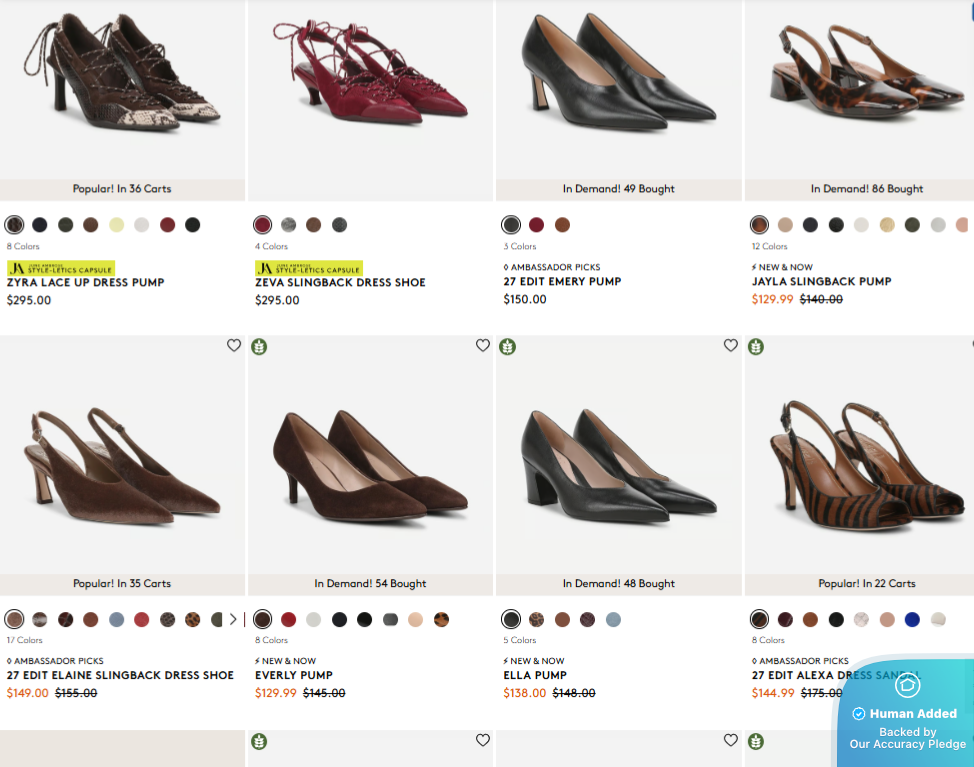Open the Style-Letics Capsule badge above Zyra Lace Up
Viewport: 974px width, 767px height.
click(61, 268)
